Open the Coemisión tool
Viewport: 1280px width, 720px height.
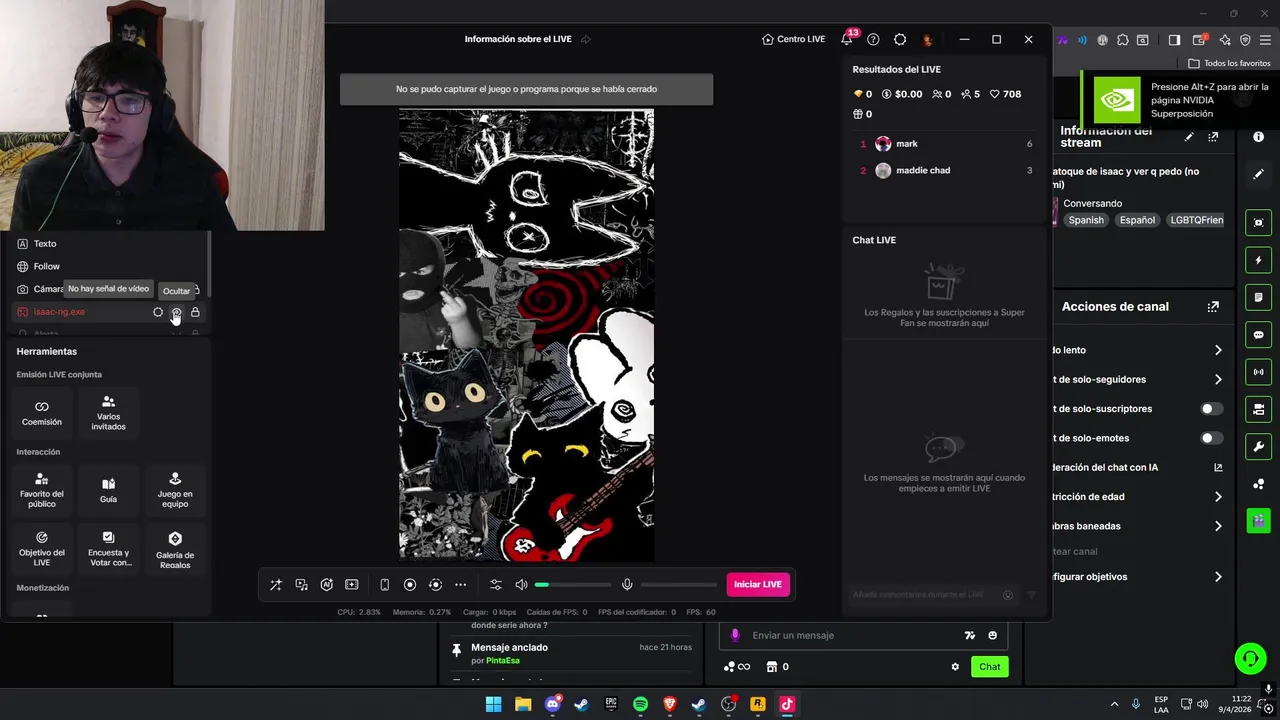click(42, 413)
